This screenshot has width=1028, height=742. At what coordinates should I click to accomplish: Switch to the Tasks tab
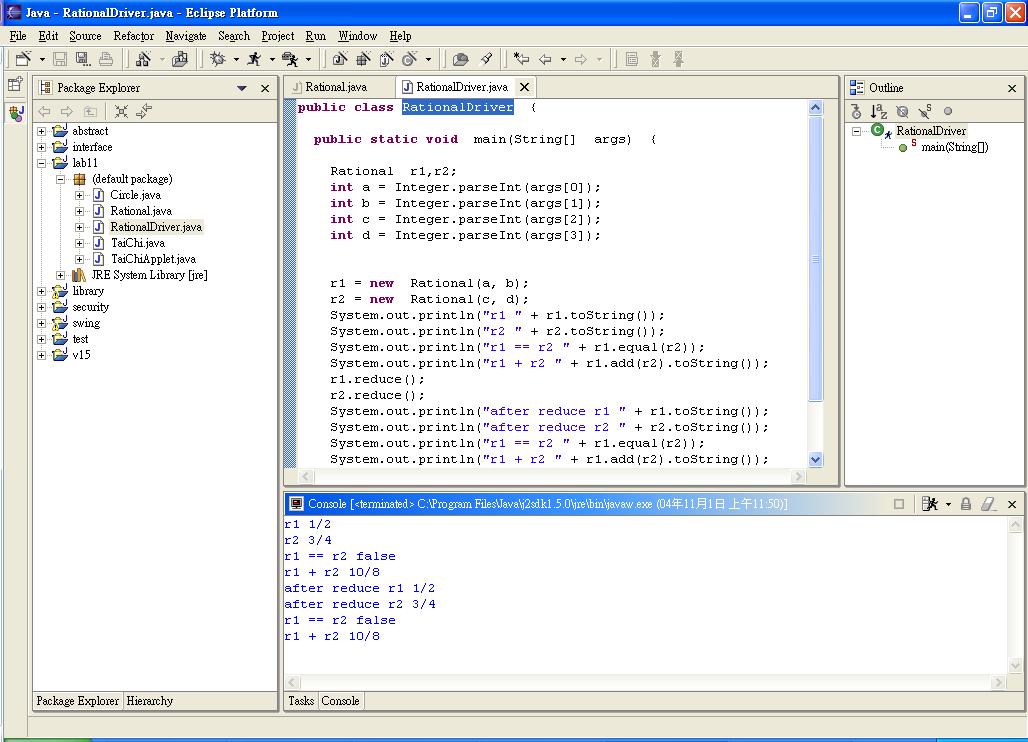coord(301,701)
